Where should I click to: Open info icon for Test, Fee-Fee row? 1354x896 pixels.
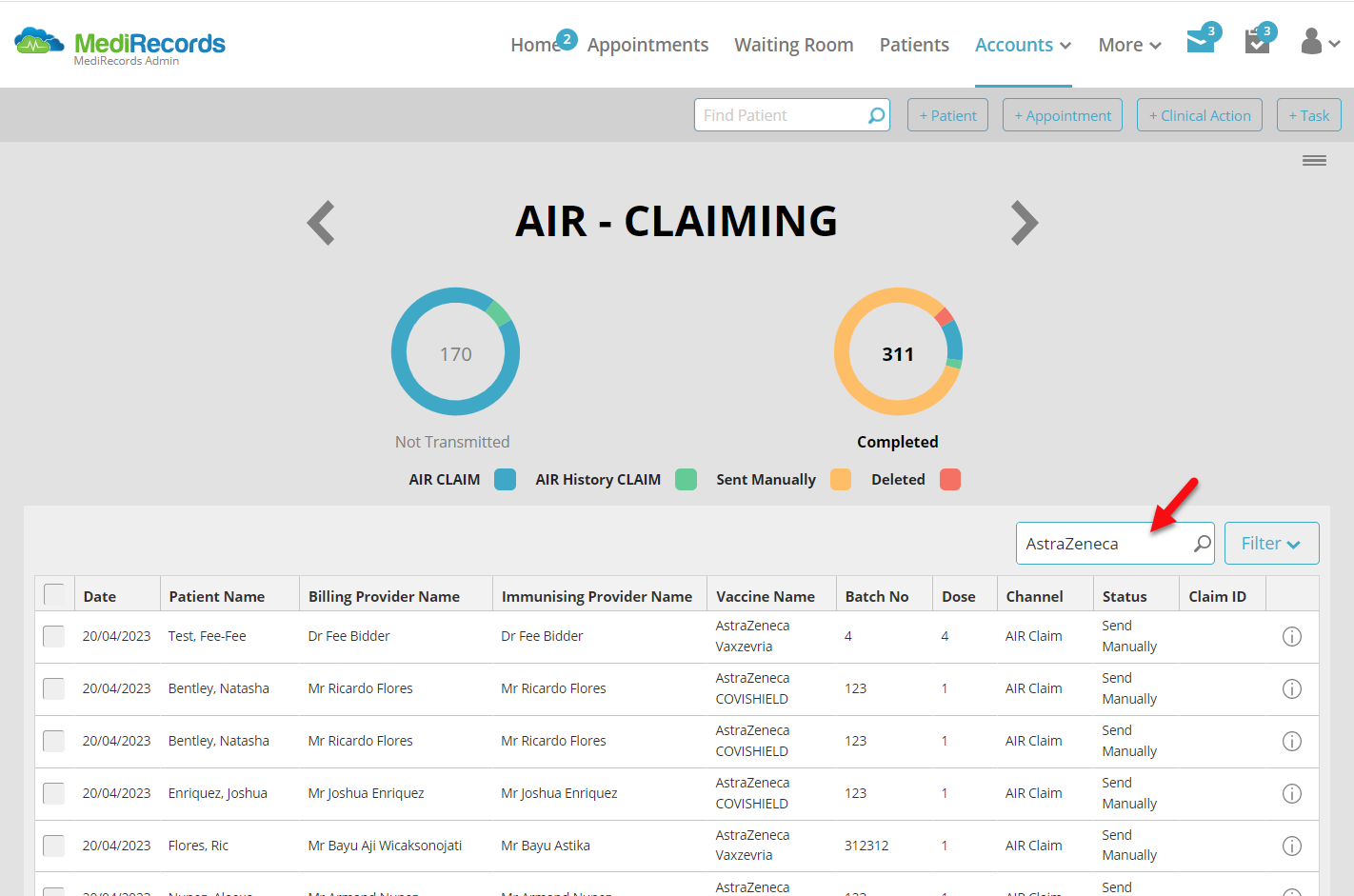[1291, 636]
